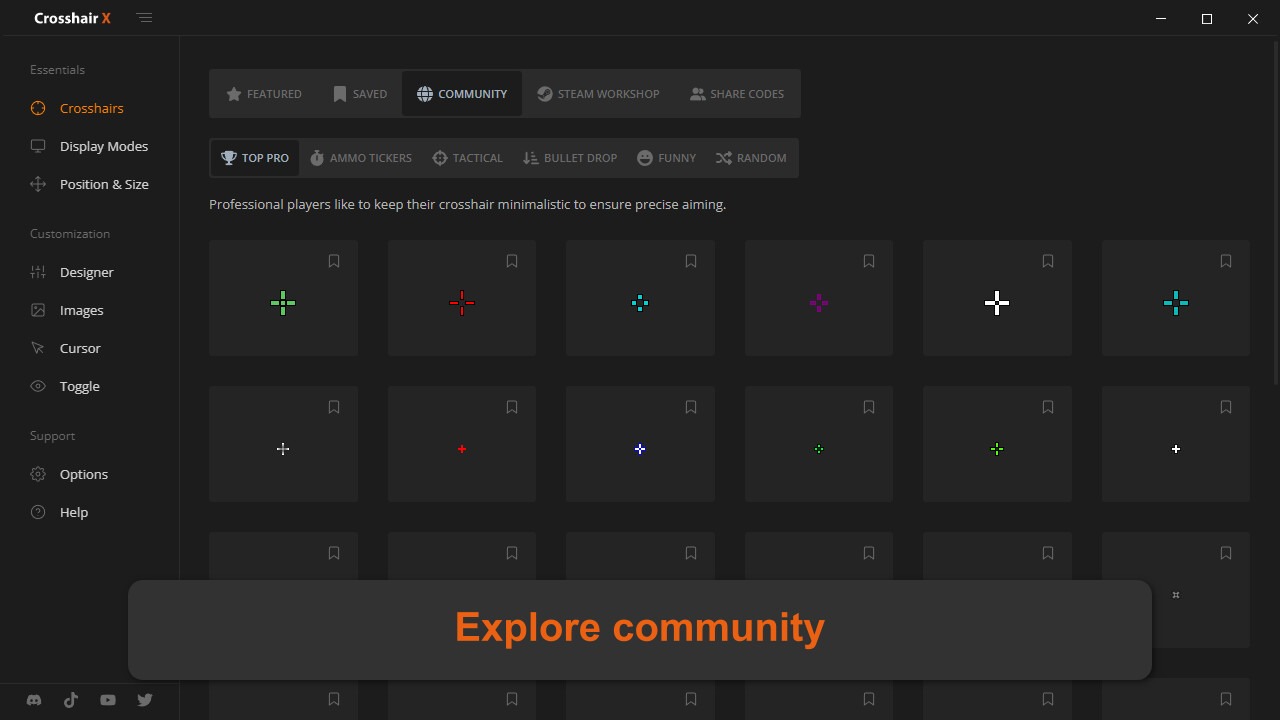Open the TikTok social icon
This screenshot has width=1280, height=720.
pos(71,700)
